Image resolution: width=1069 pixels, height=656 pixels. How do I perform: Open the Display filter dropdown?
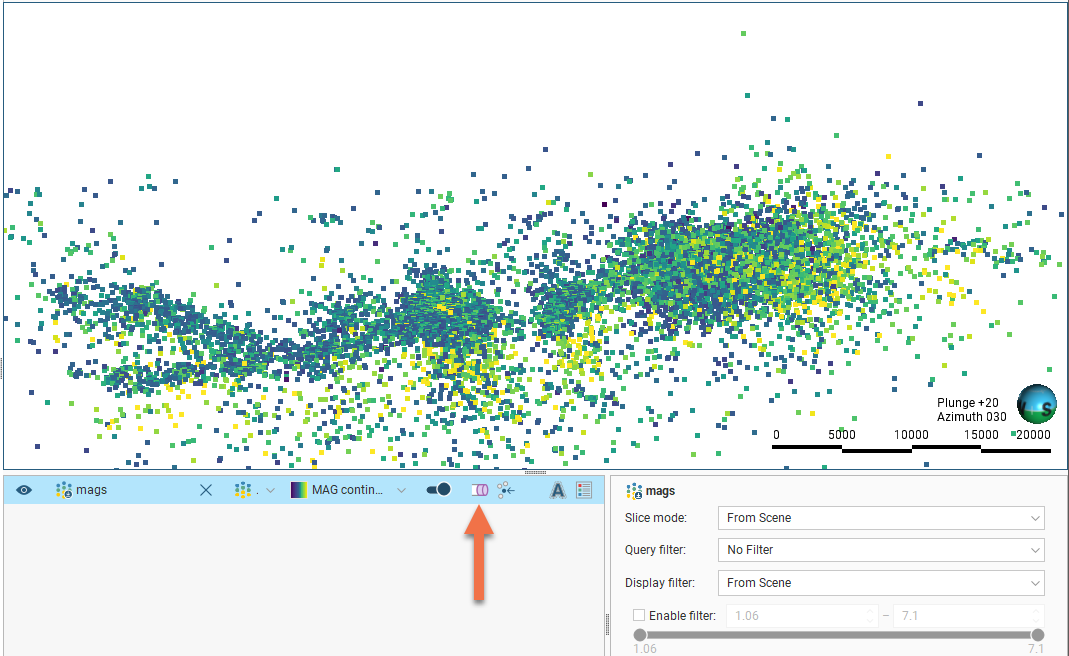click(880, 582)
